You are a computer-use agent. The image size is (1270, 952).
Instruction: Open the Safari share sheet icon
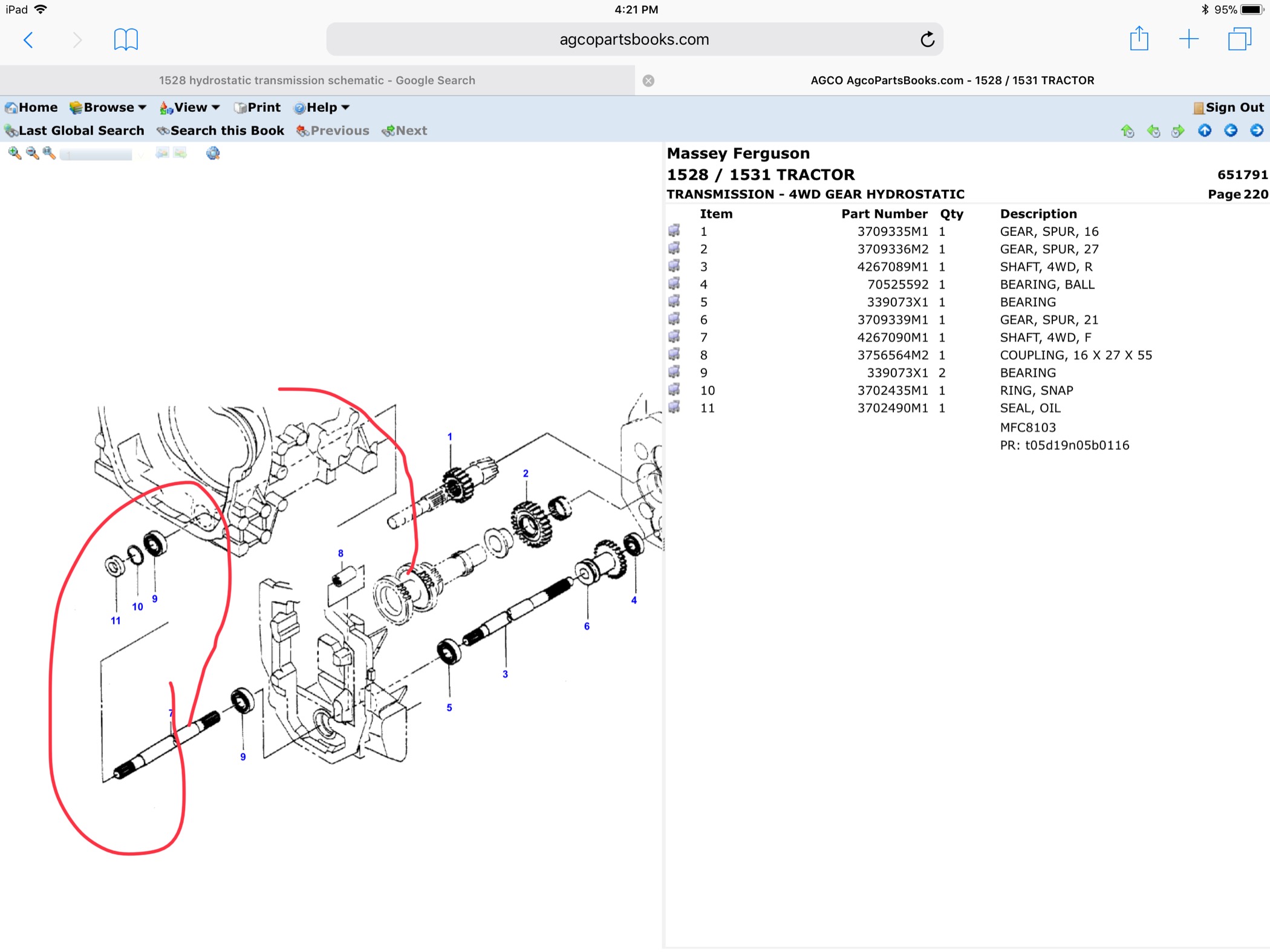tap(1139, 39)
